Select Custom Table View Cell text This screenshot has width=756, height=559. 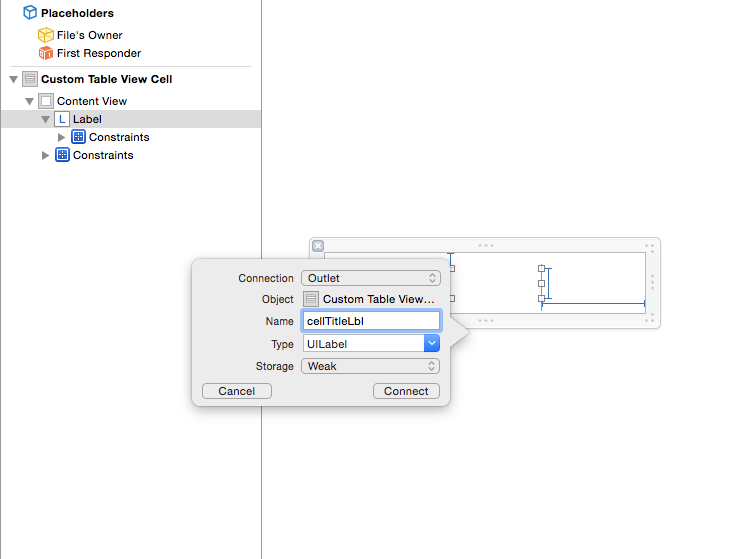[107, 79]
